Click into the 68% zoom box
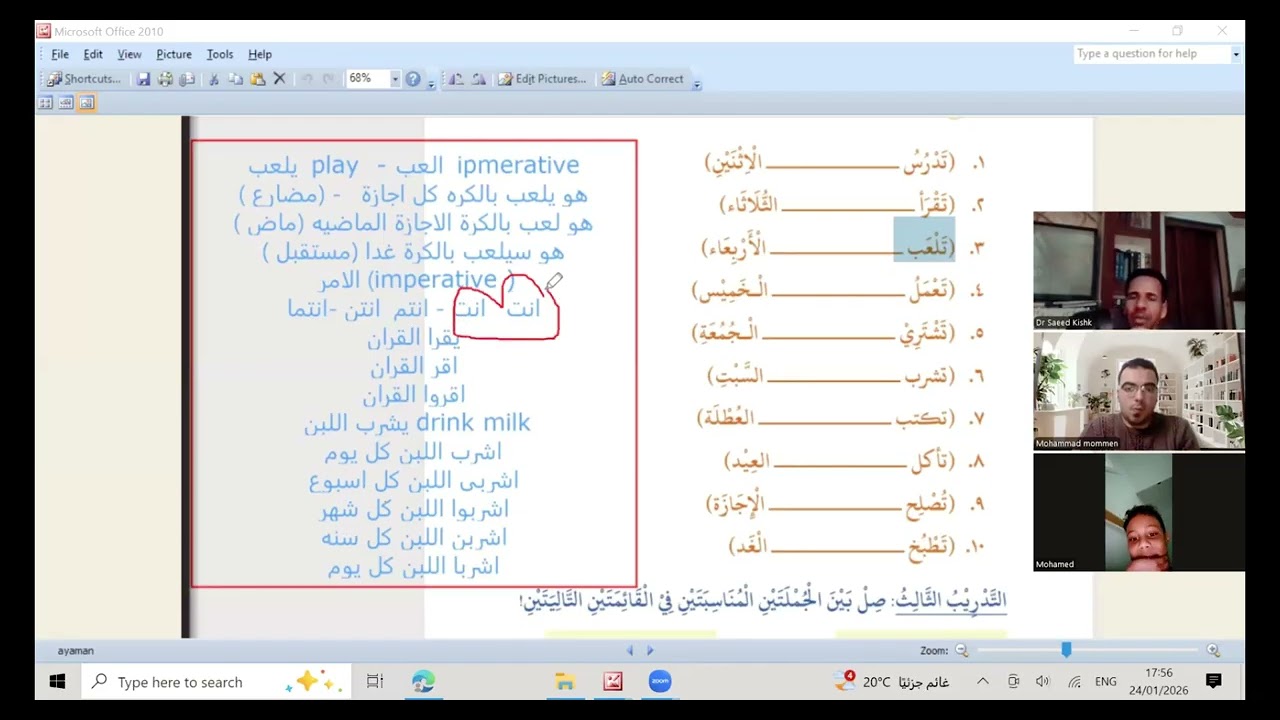The width and height of the screenshot is (1280, 720). click(367, 79)
